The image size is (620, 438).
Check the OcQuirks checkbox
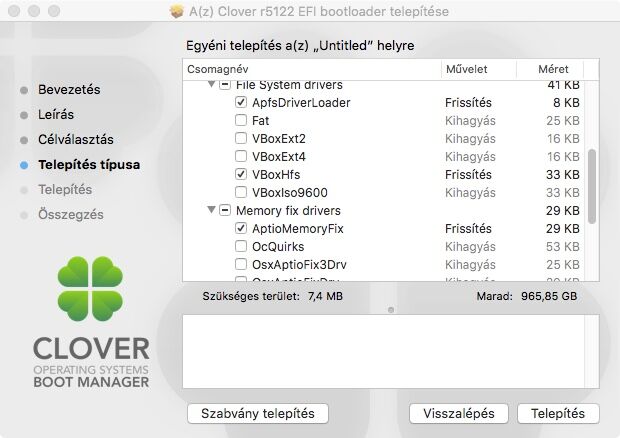[241, 246]
